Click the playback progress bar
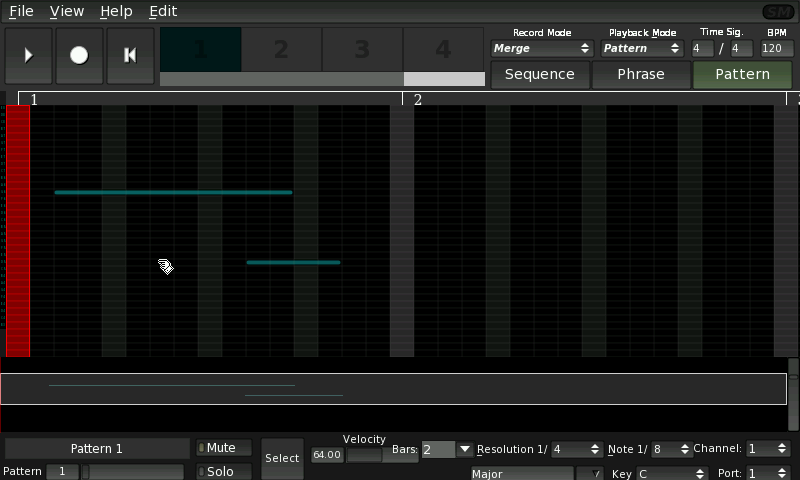This screenshot has height=480, width=800. click(322, 79)
